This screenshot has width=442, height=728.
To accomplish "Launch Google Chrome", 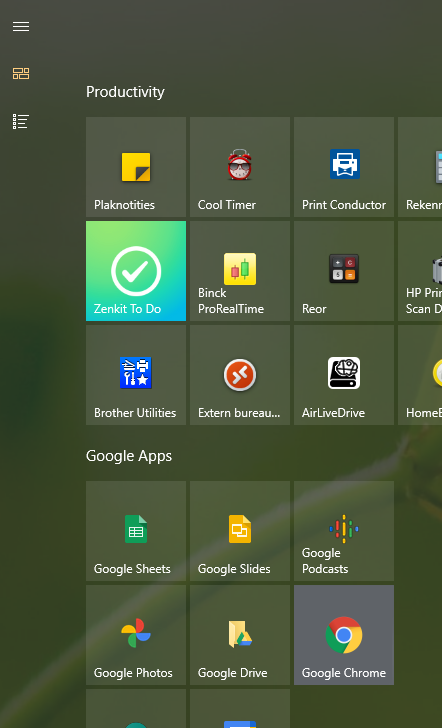I will 344,635.
